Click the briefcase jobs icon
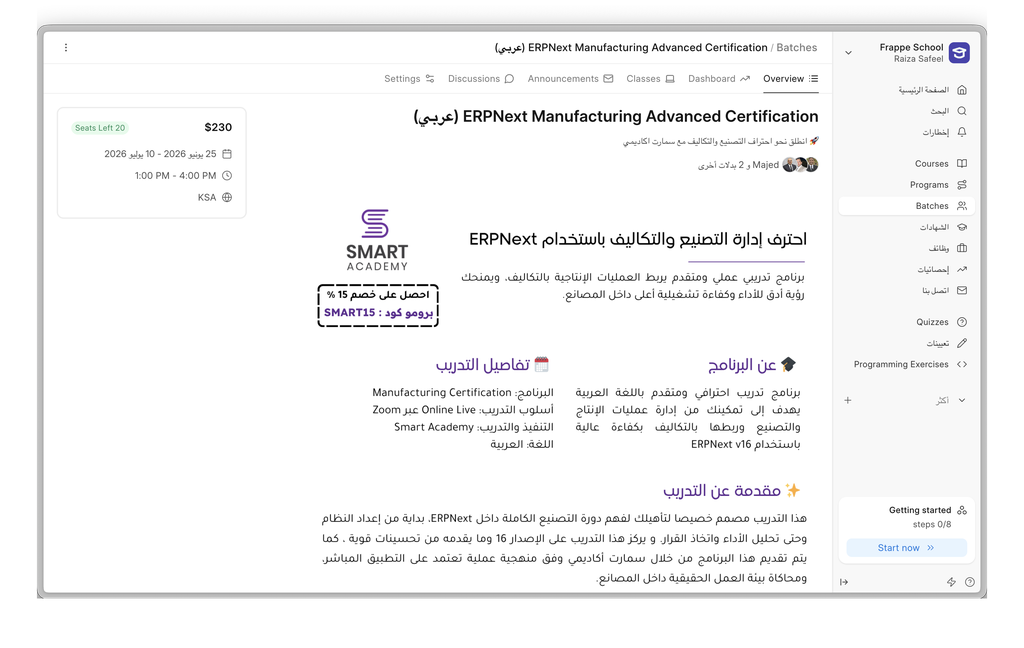1024x648 pixels. click(x=962, y=248)
